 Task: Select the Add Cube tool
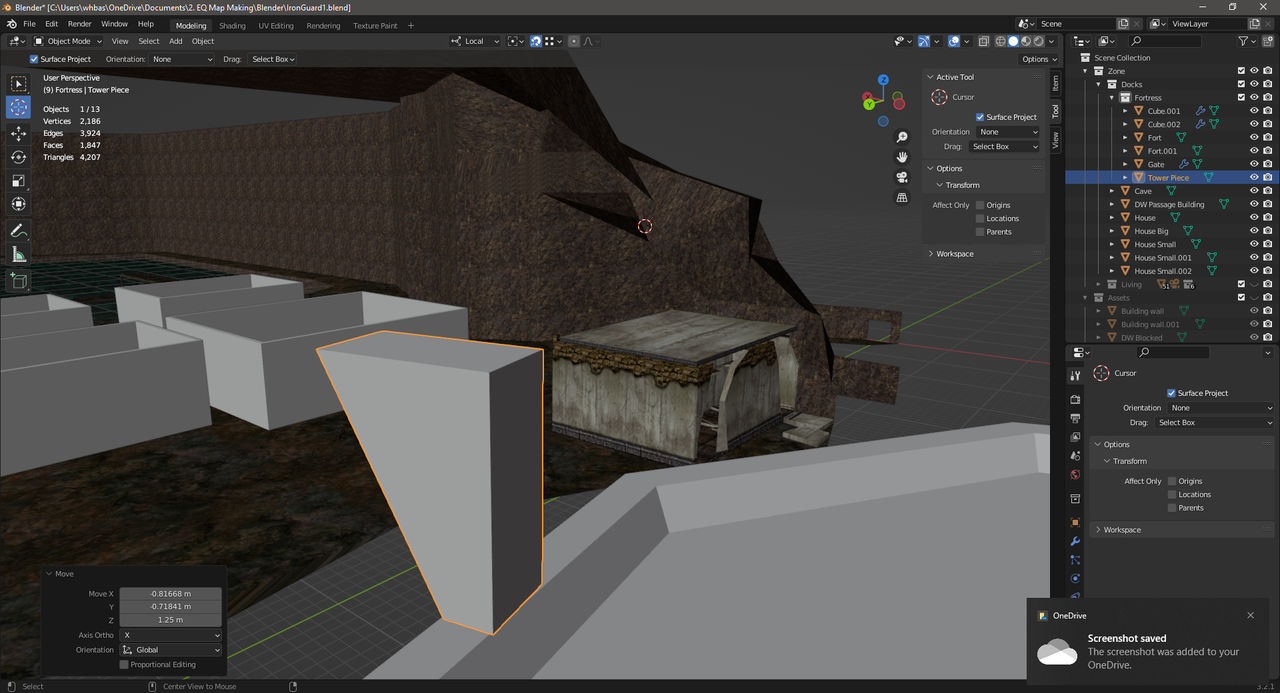click(x=18, y=282)
